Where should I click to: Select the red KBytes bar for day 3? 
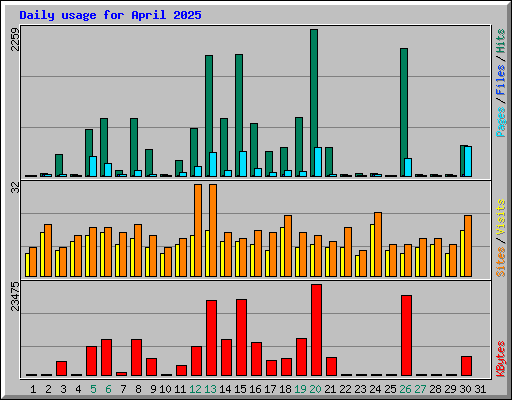tap(61, 368)
